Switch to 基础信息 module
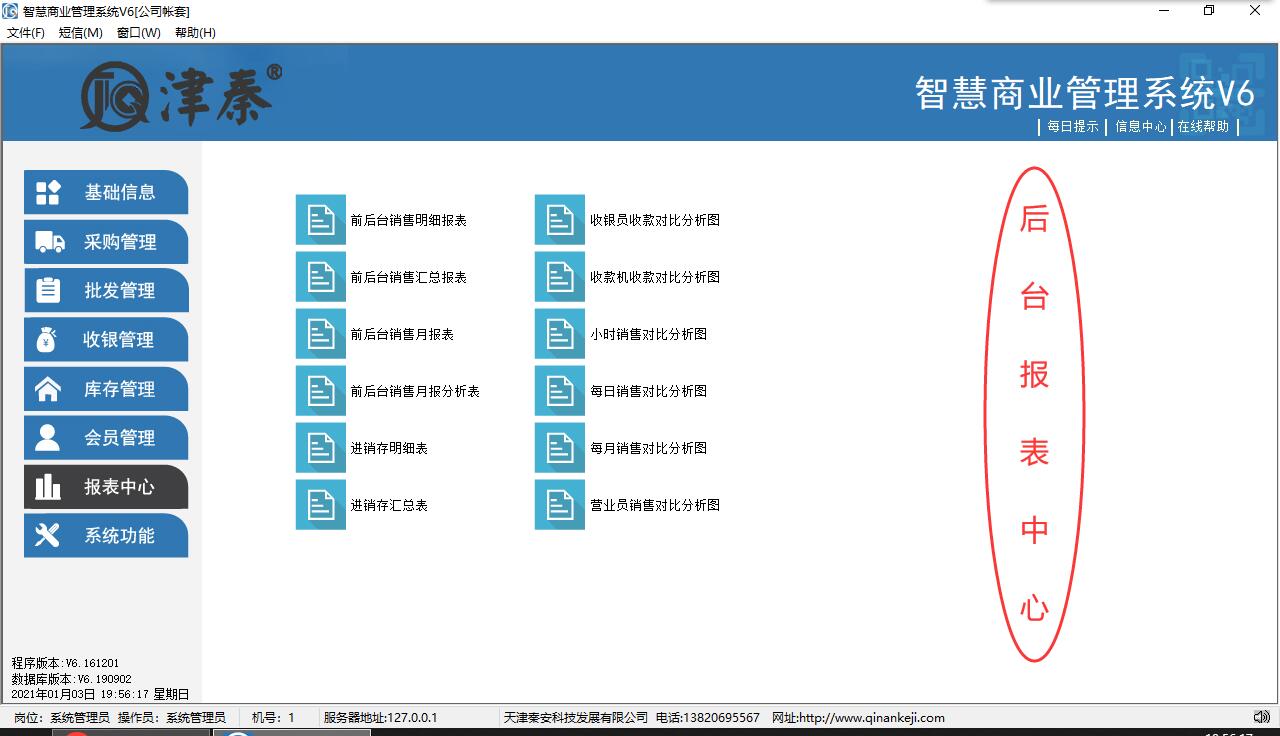The height and width of the screenshot is (736, 1280). [x=106, y=192]
